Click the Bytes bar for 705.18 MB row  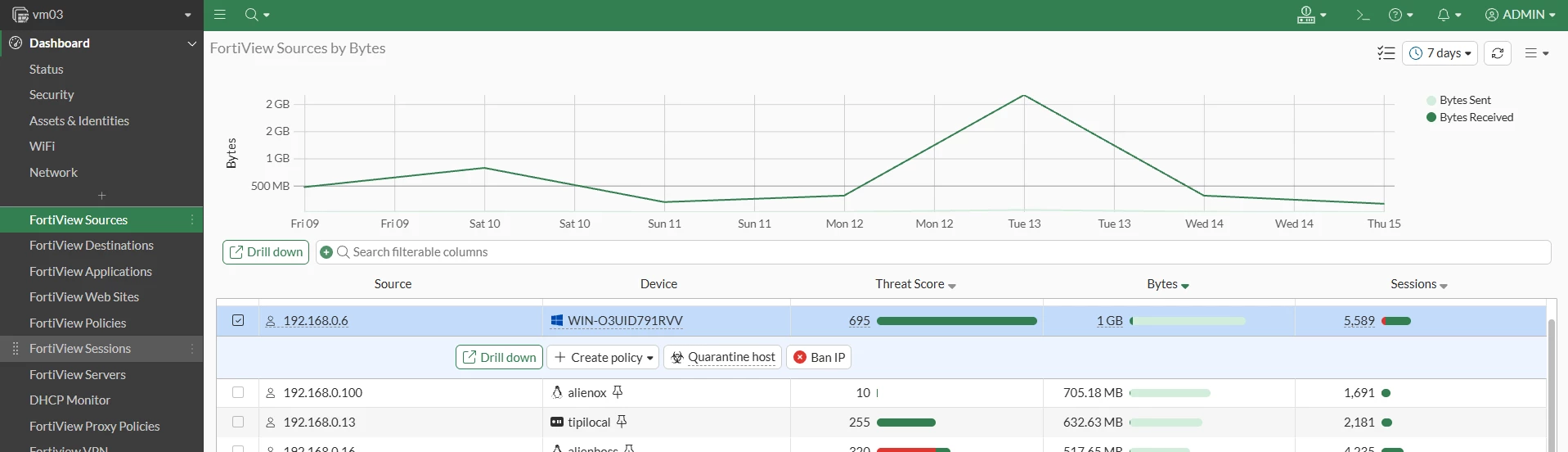[1170, 393]
